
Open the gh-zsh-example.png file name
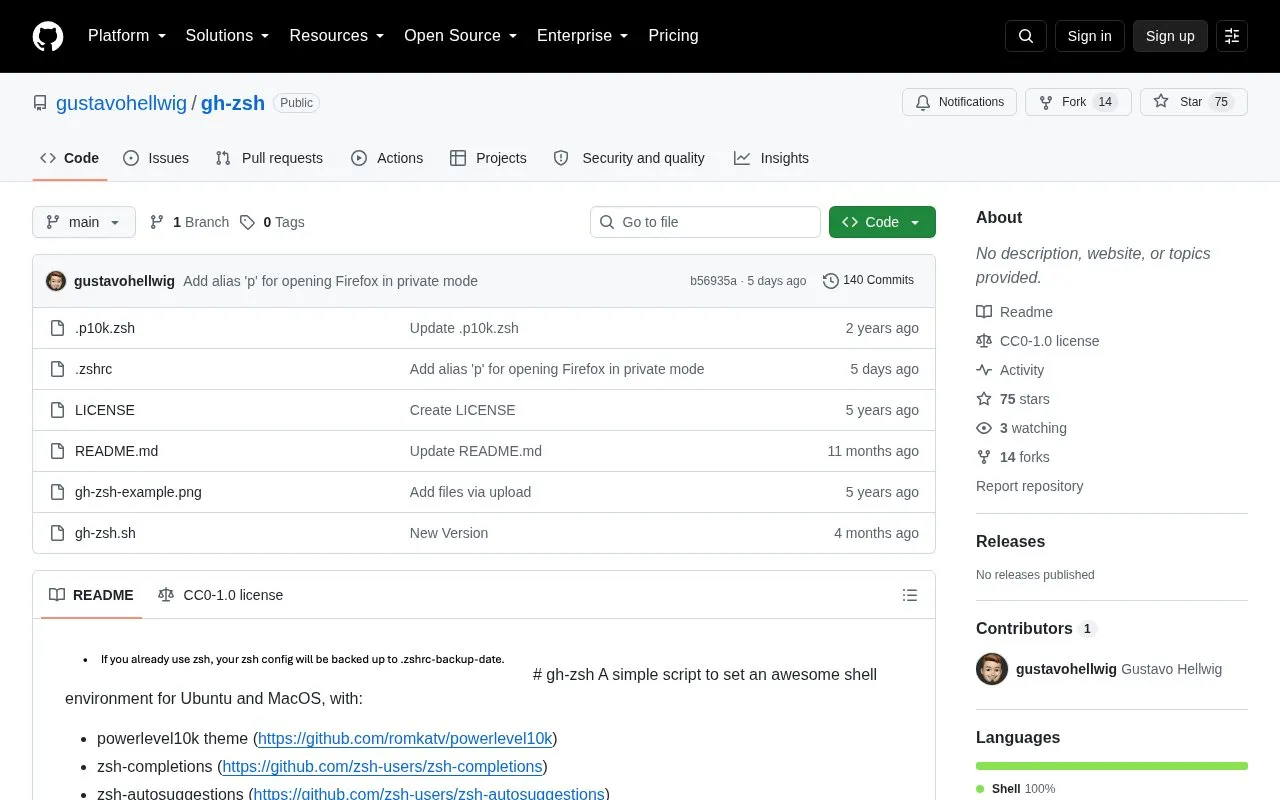(x=138, y=492)
